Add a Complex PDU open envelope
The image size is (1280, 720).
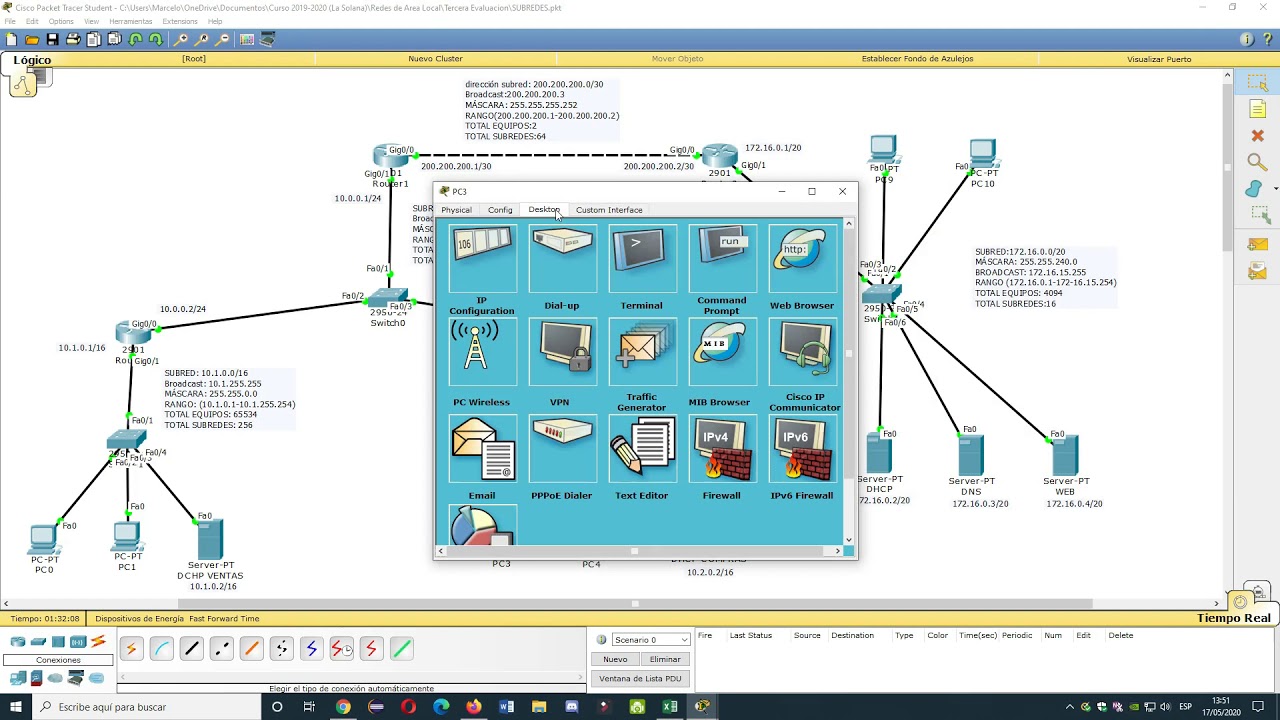pos(1257,271)
